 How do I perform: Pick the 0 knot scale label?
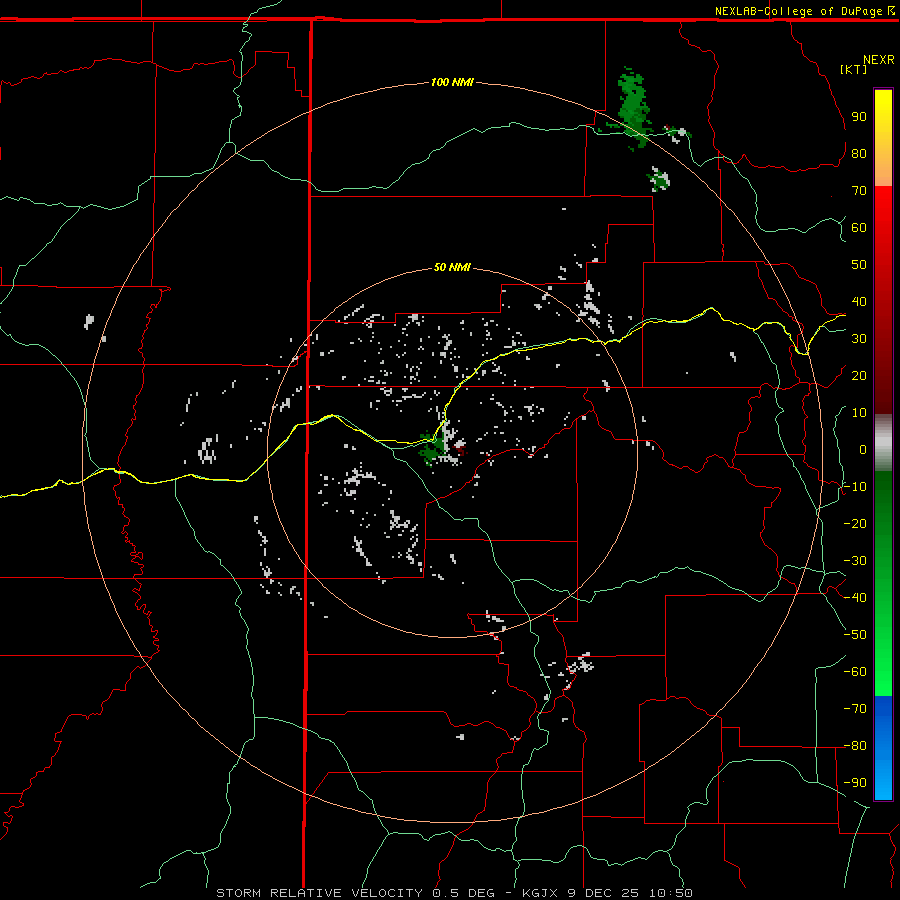pyautogui.click(x=863, y=449)
